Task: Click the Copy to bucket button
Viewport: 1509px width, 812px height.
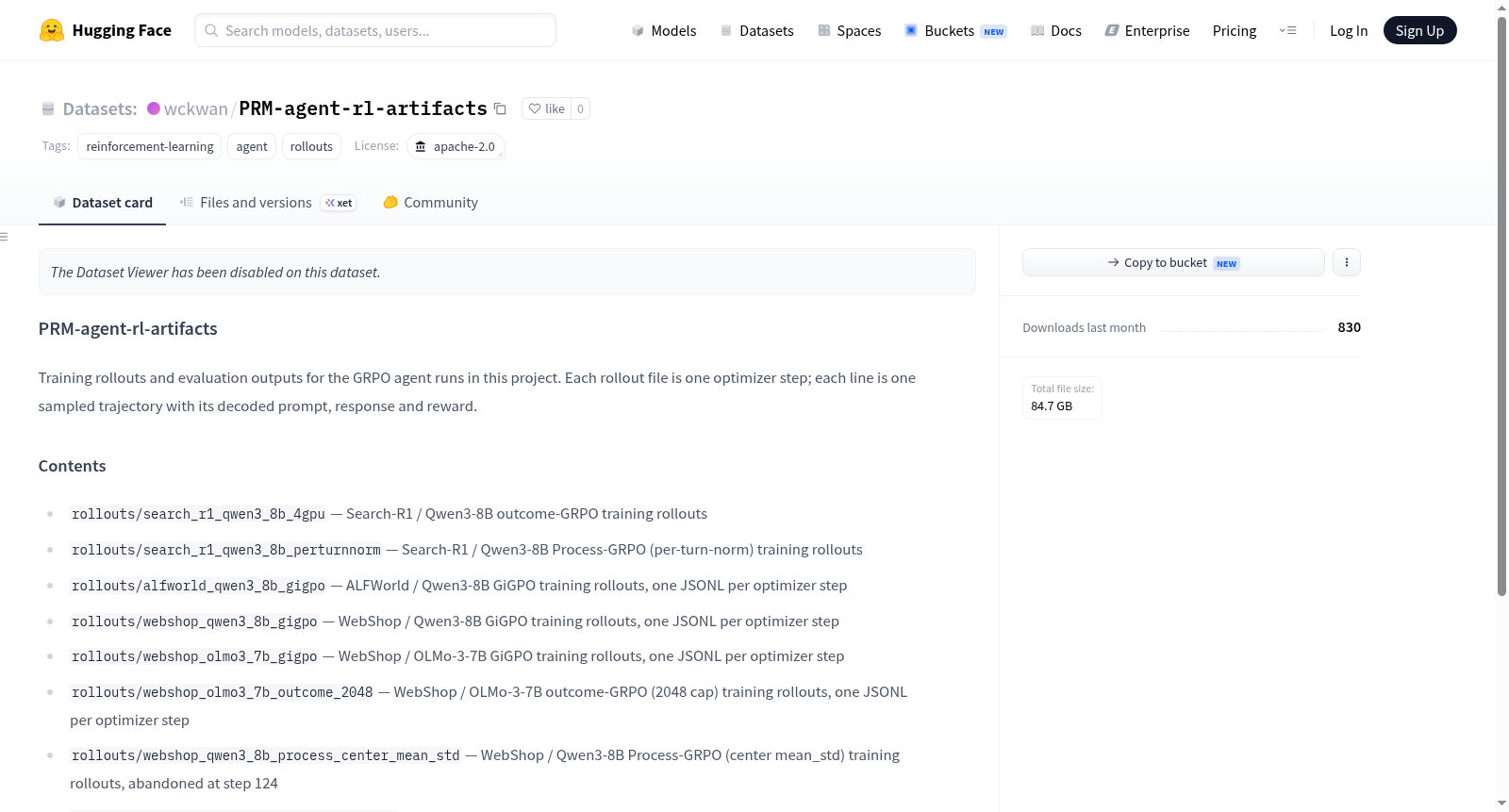Action: (1173, 262)
